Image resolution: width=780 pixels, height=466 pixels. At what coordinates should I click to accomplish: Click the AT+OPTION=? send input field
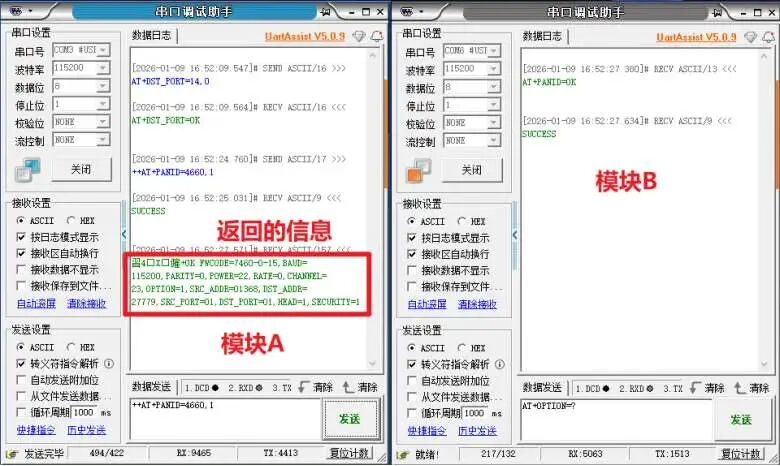(616, 419)
